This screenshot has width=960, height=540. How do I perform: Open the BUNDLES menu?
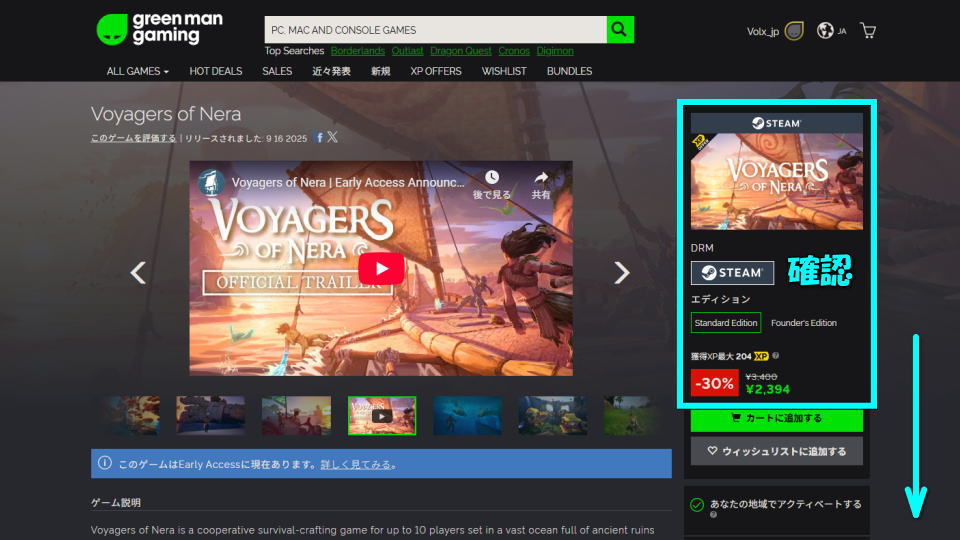pyautogui.click(x=569, y=71)
